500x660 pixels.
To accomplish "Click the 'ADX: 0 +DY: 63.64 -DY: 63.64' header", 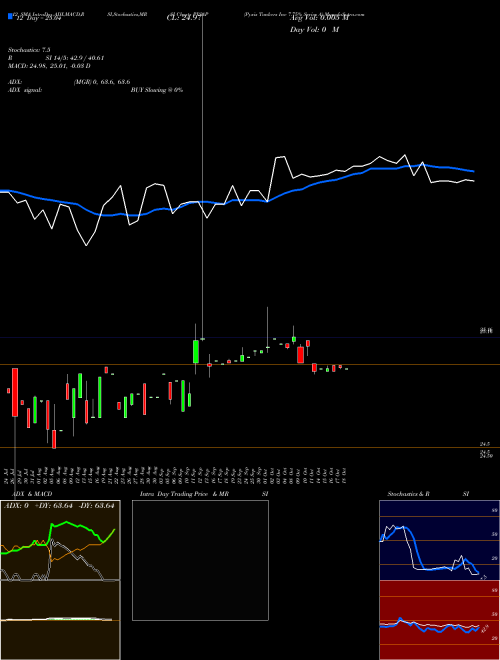I will click(59, 506).
